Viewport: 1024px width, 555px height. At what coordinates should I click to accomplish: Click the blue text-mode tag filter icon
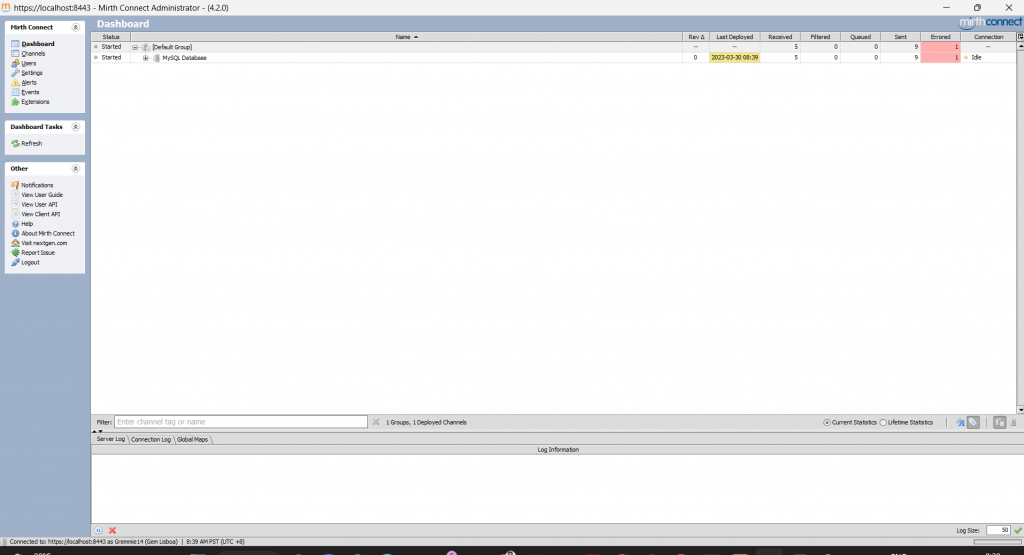(961, 422)
